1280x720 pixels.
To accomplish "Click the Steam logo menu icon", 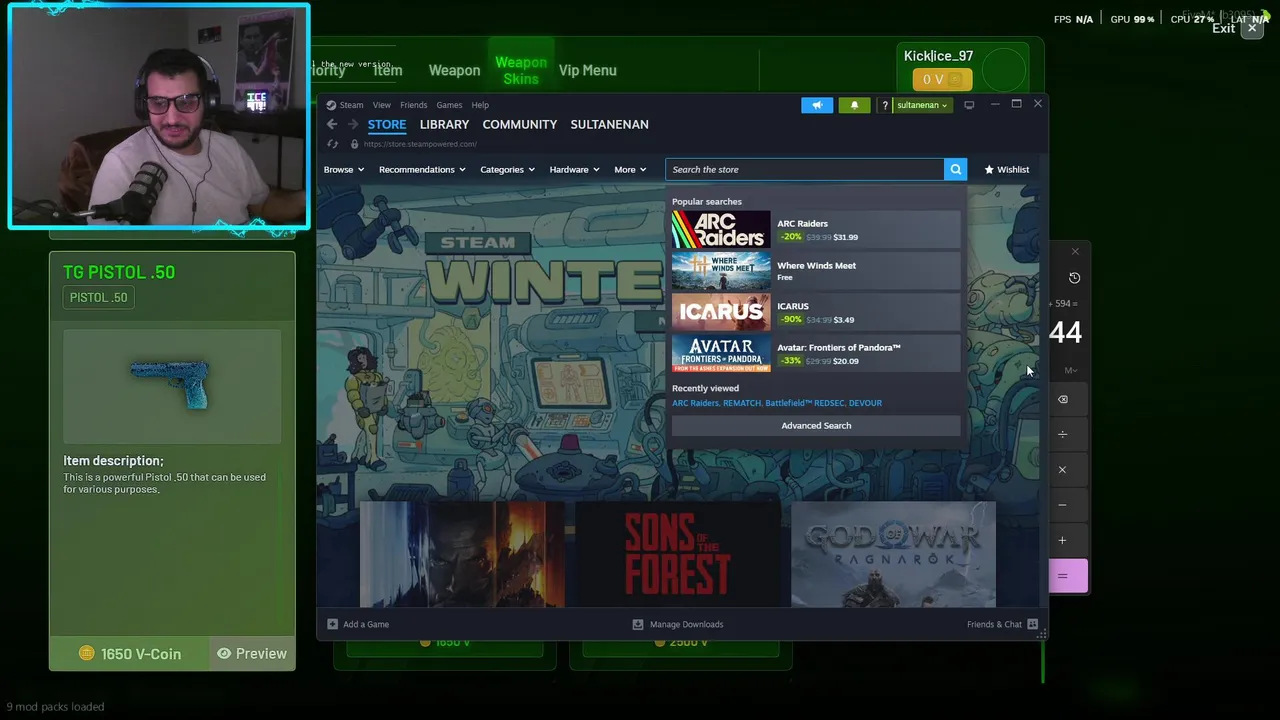I will 331,105.
